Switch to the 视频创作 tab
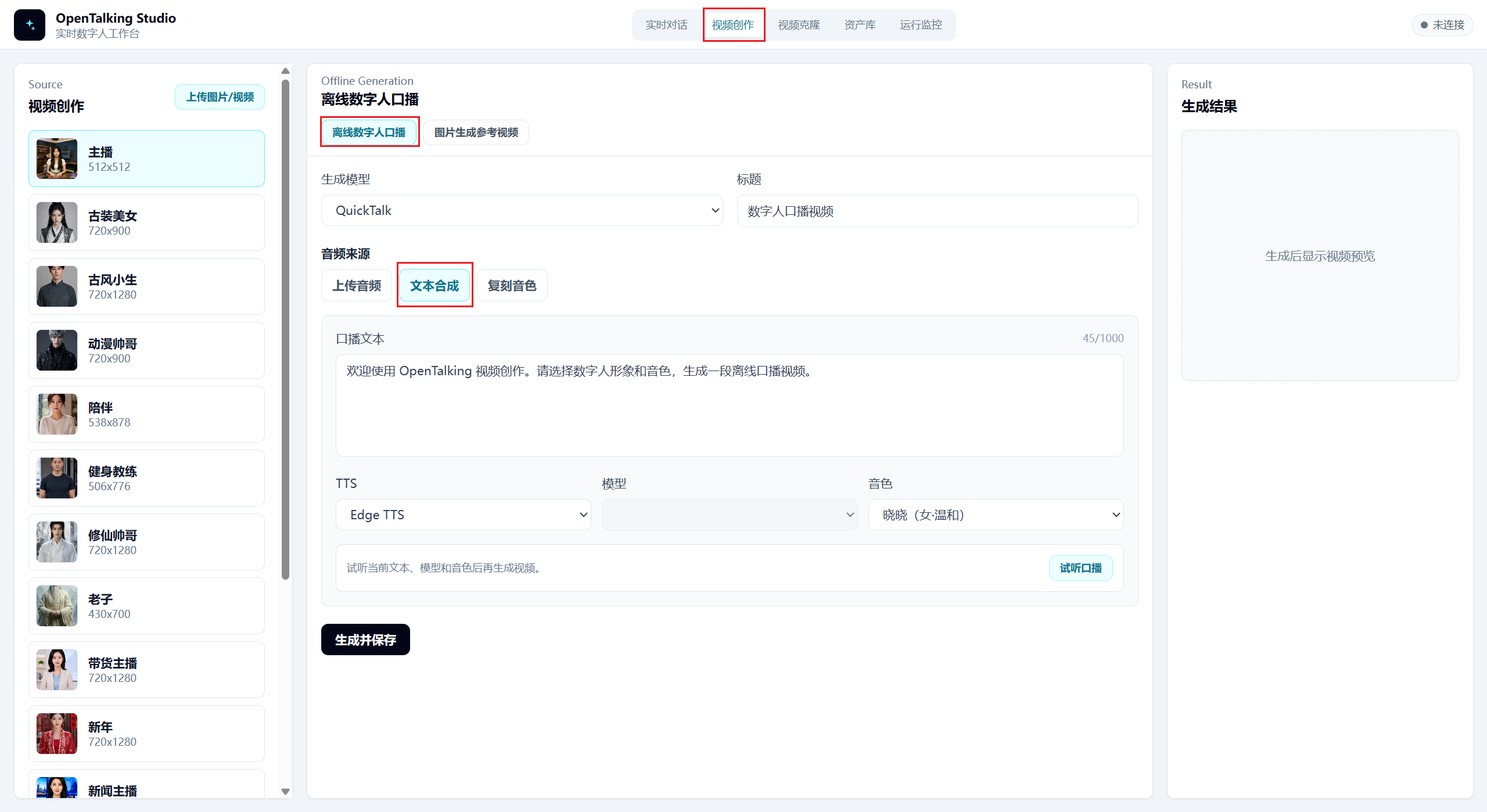The image size is (1487, 812). pyautogui.click(x=733, y=25)
